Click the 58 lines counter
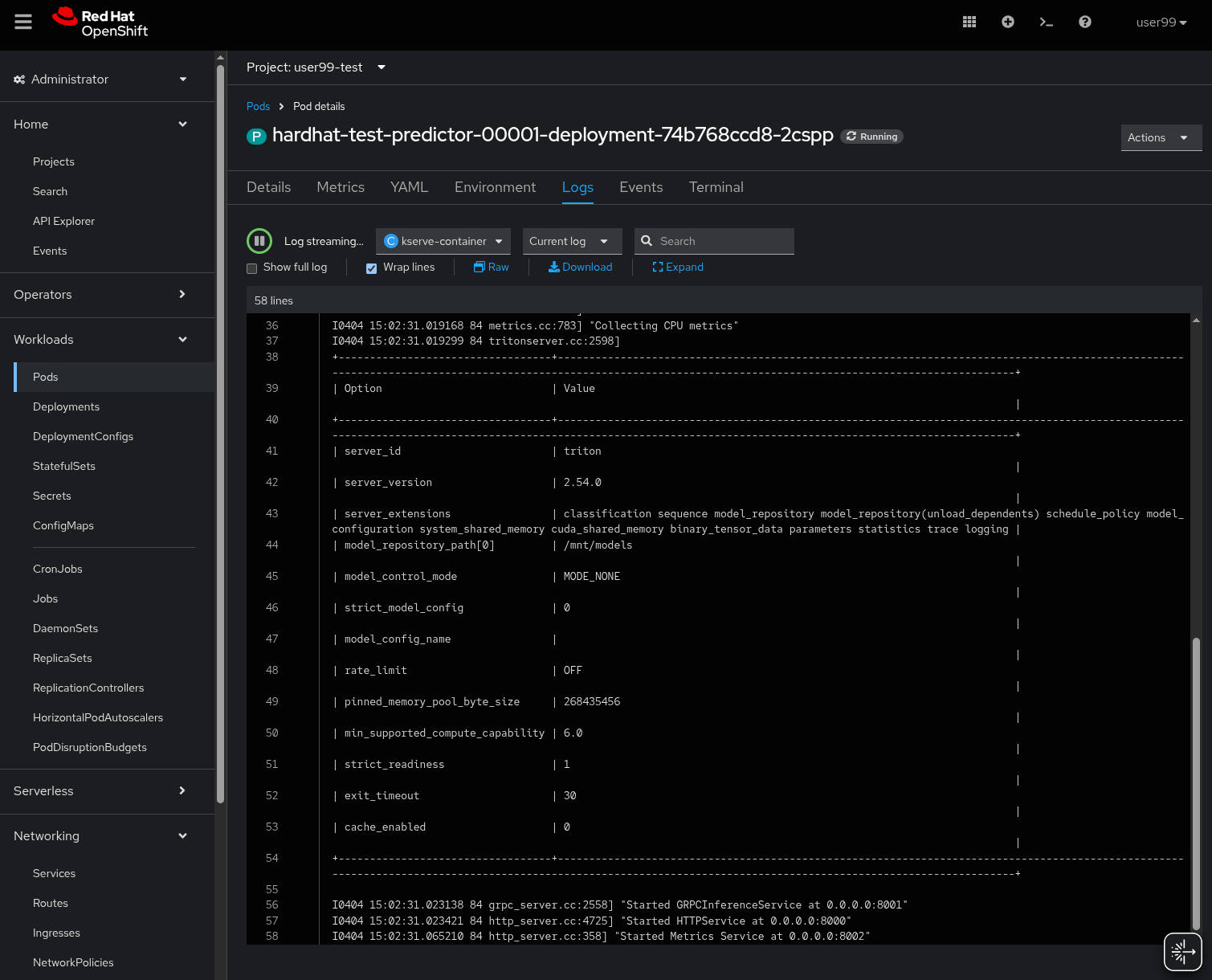This screenshot has height=980, width=1212. click(x=274, y=300)
